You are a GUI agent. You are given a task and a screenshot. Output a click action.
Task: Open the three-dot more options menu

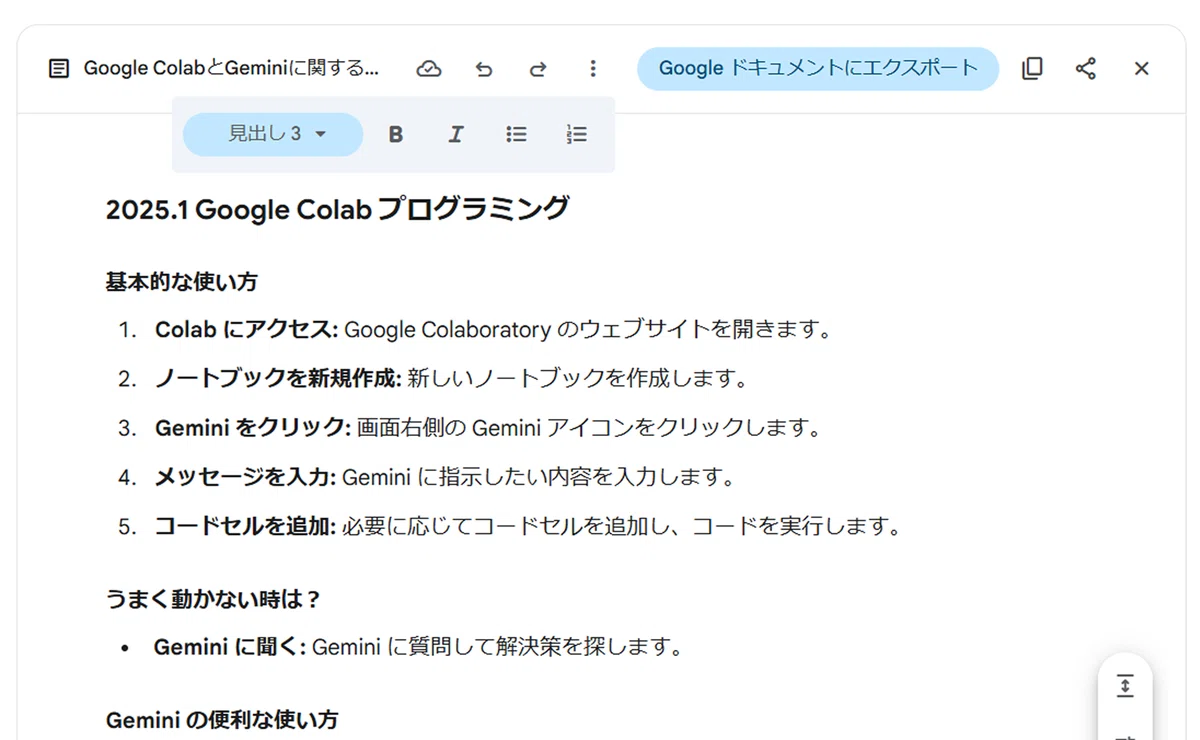click(593, 69)
